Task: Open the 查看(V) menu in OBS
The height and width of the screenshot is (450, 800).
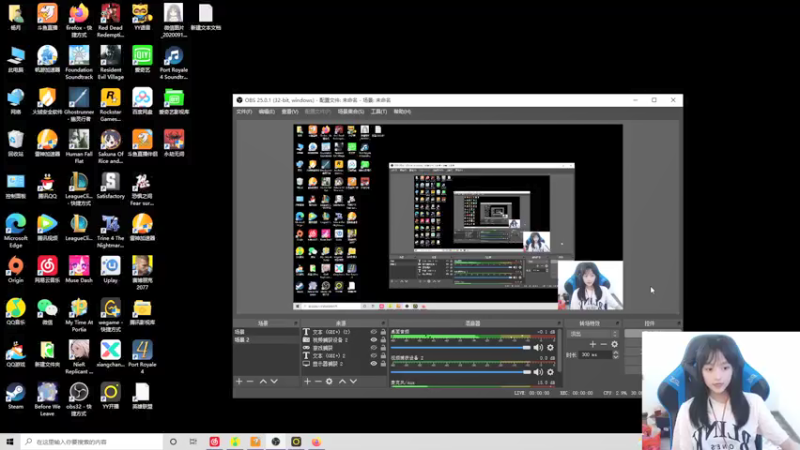Action: tap(290, 111)
